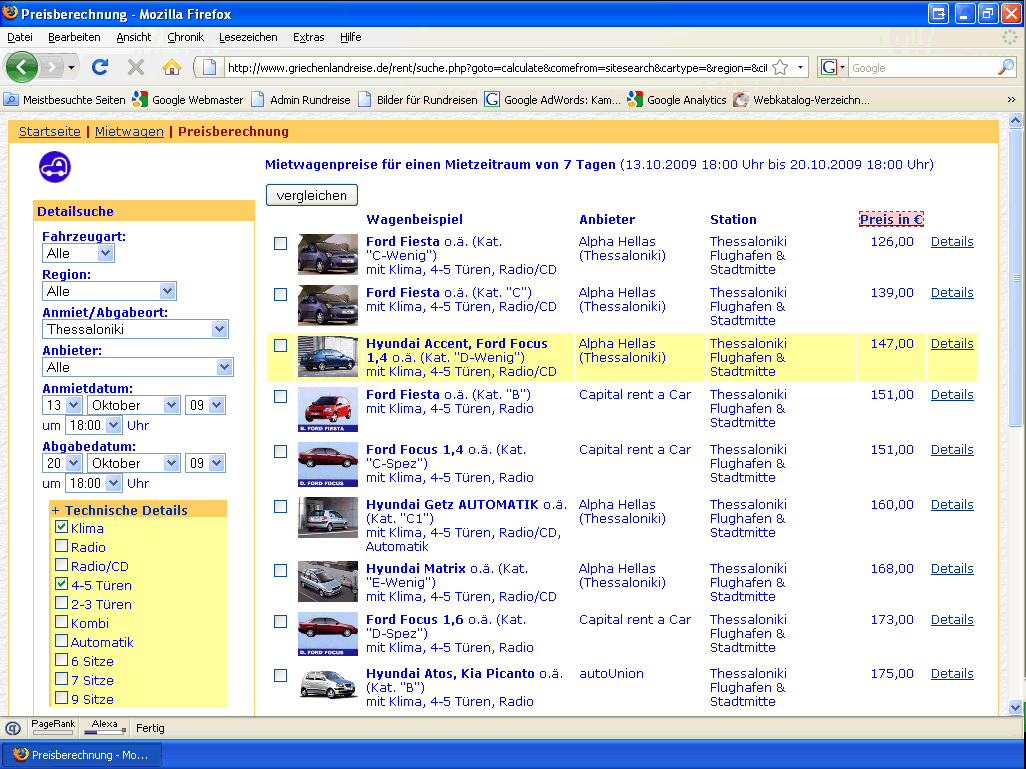Screen dimensions: 1026x769
Task: Click the Stop loading X icon
Action: [x=135, y=67]
